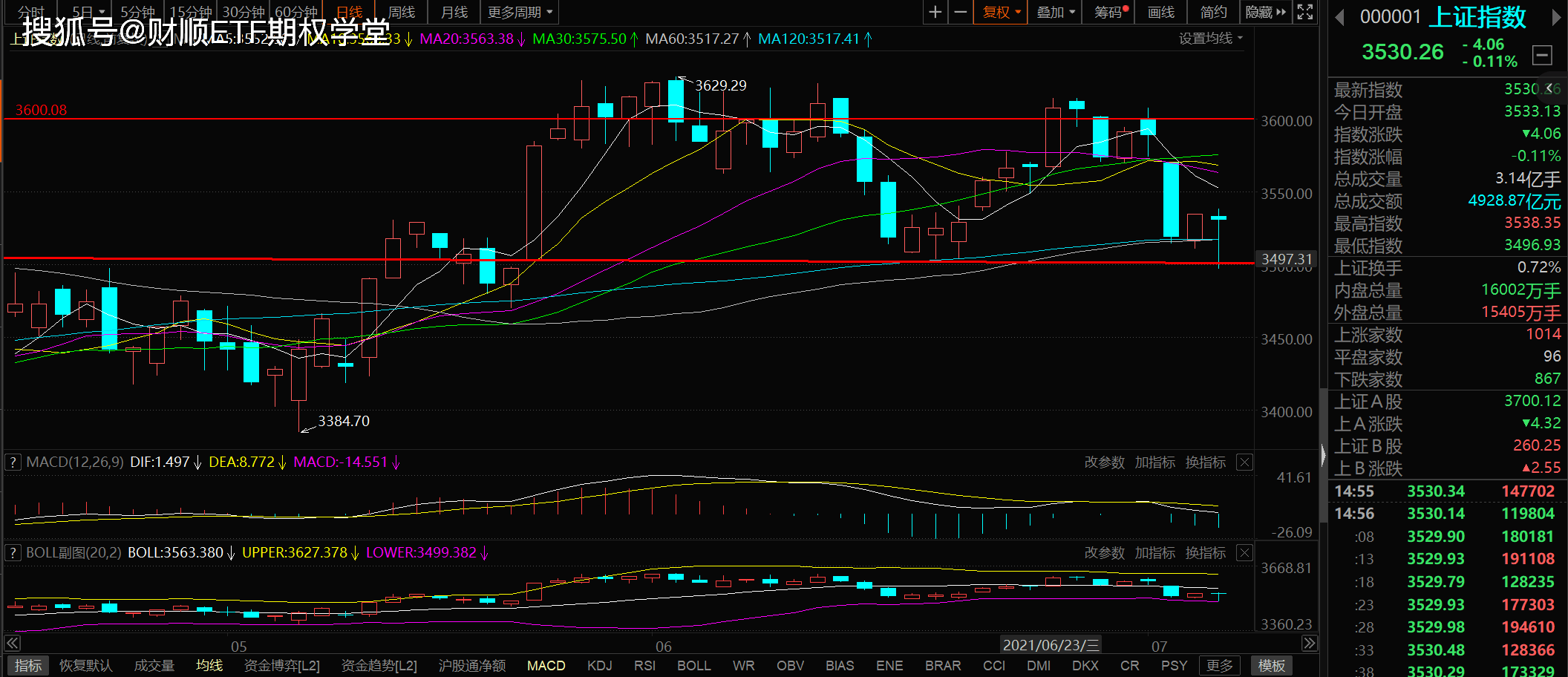Open 设置均线 moving average settings dropdown

1210,38
